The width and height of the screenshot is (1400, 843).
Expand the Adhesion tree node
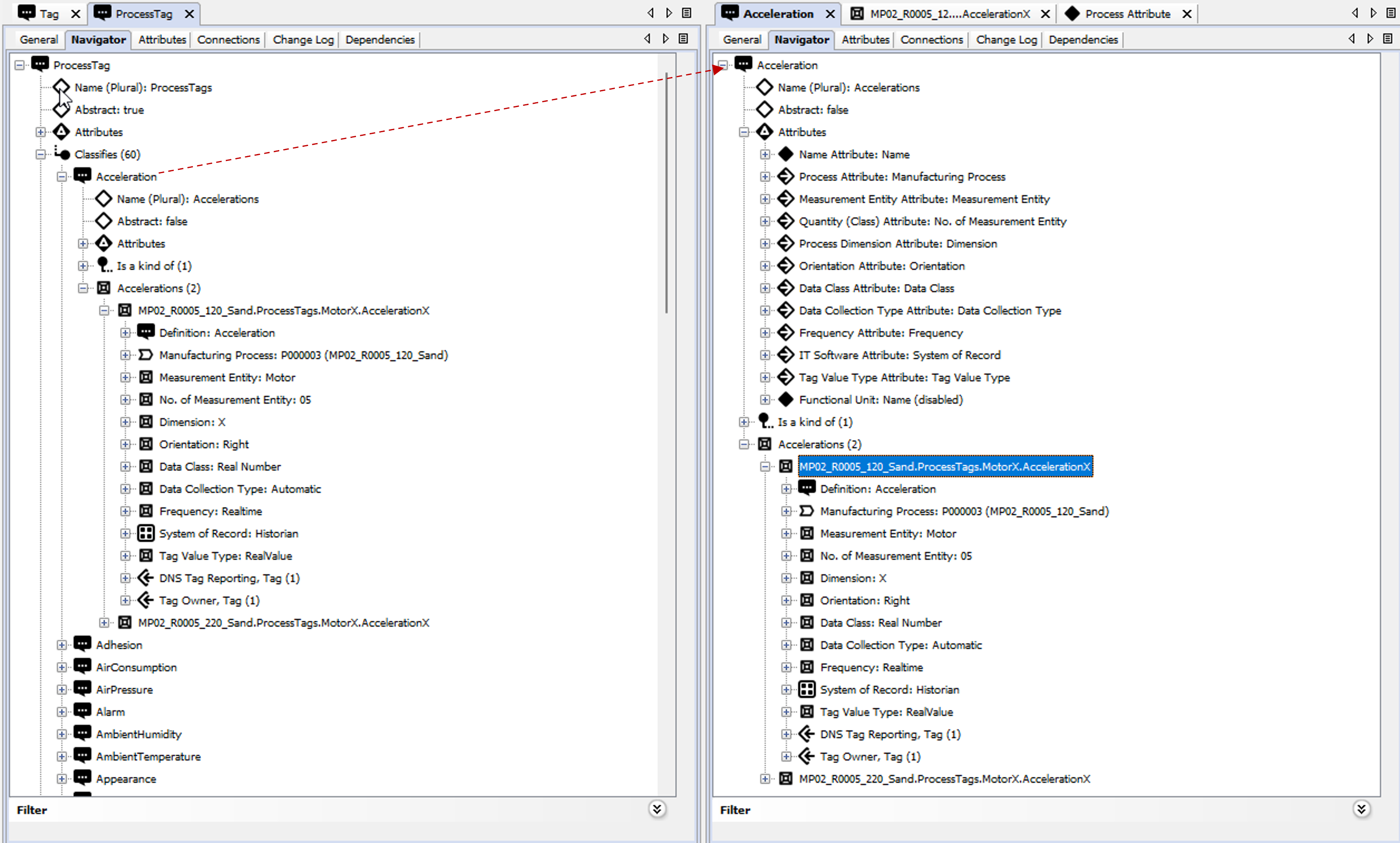62,645
